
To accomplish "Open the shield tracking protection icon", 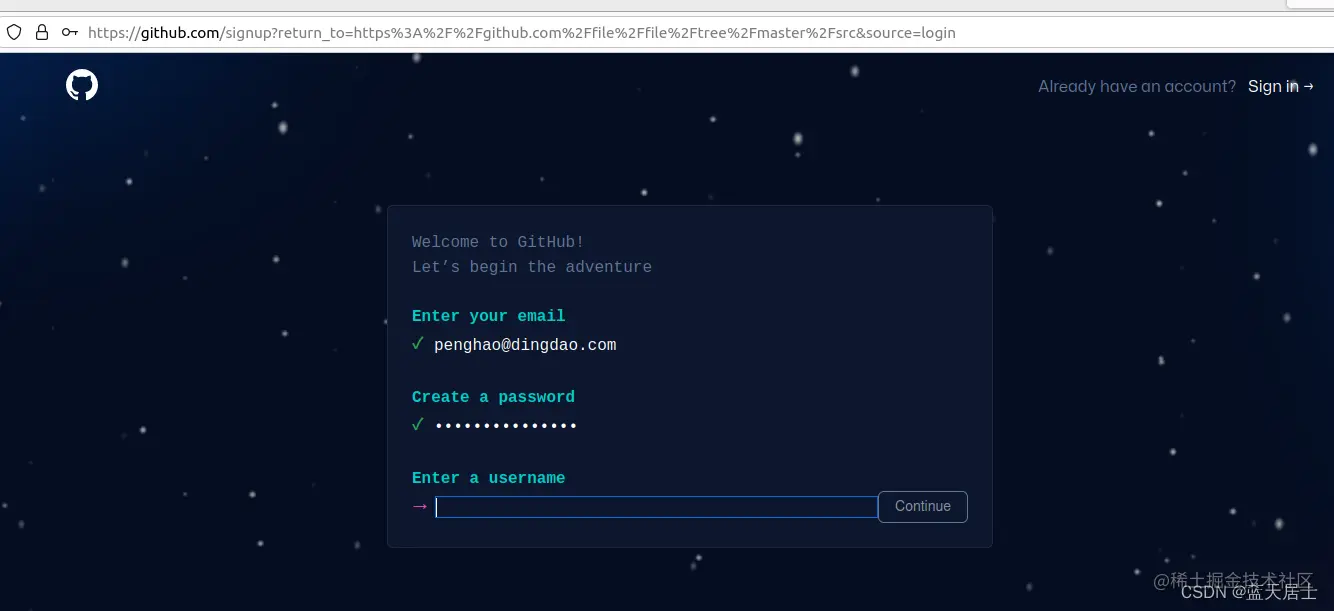I will click(14, 32).
